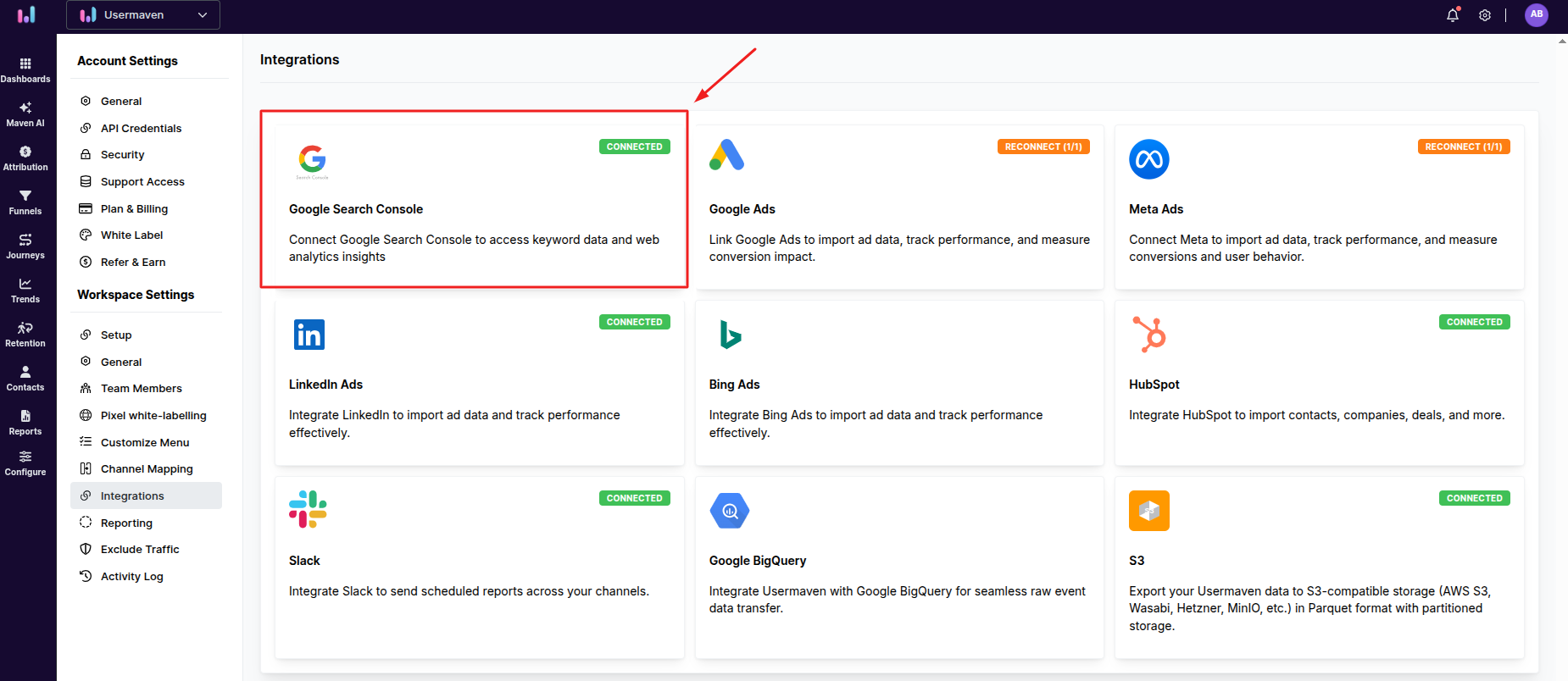The height and width of the screenshot is (681, 1568).
Task: Open API Credentials settings
Action: pyautogui.click(x=141, y=128)
